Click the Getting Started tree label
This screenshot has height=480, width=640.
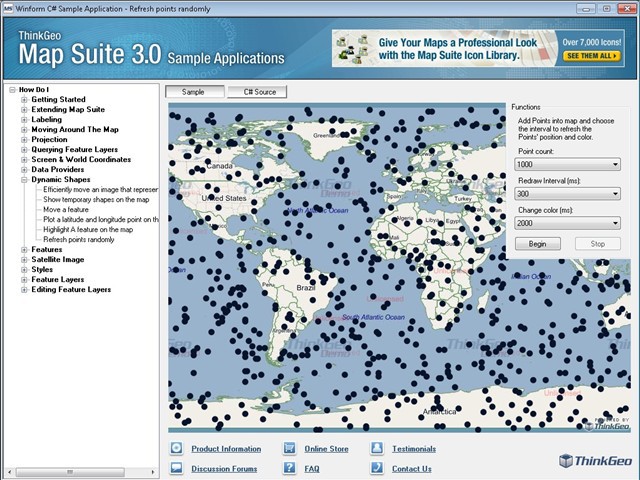58,100
